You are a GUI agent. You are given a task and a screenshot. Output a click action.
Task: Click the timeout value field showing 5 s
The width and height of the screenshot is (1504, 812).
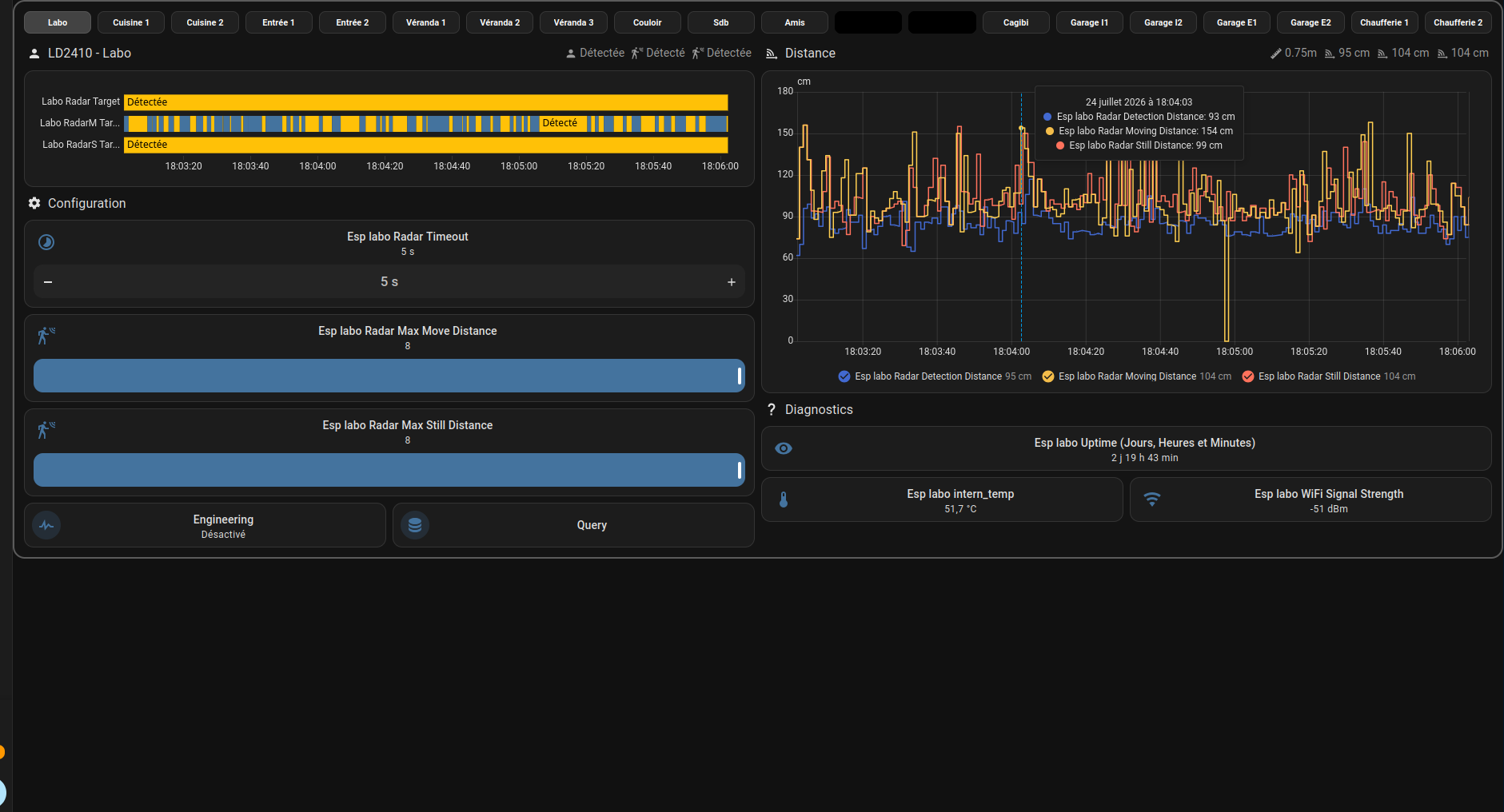pyautogui.click(x=389, y=282)
